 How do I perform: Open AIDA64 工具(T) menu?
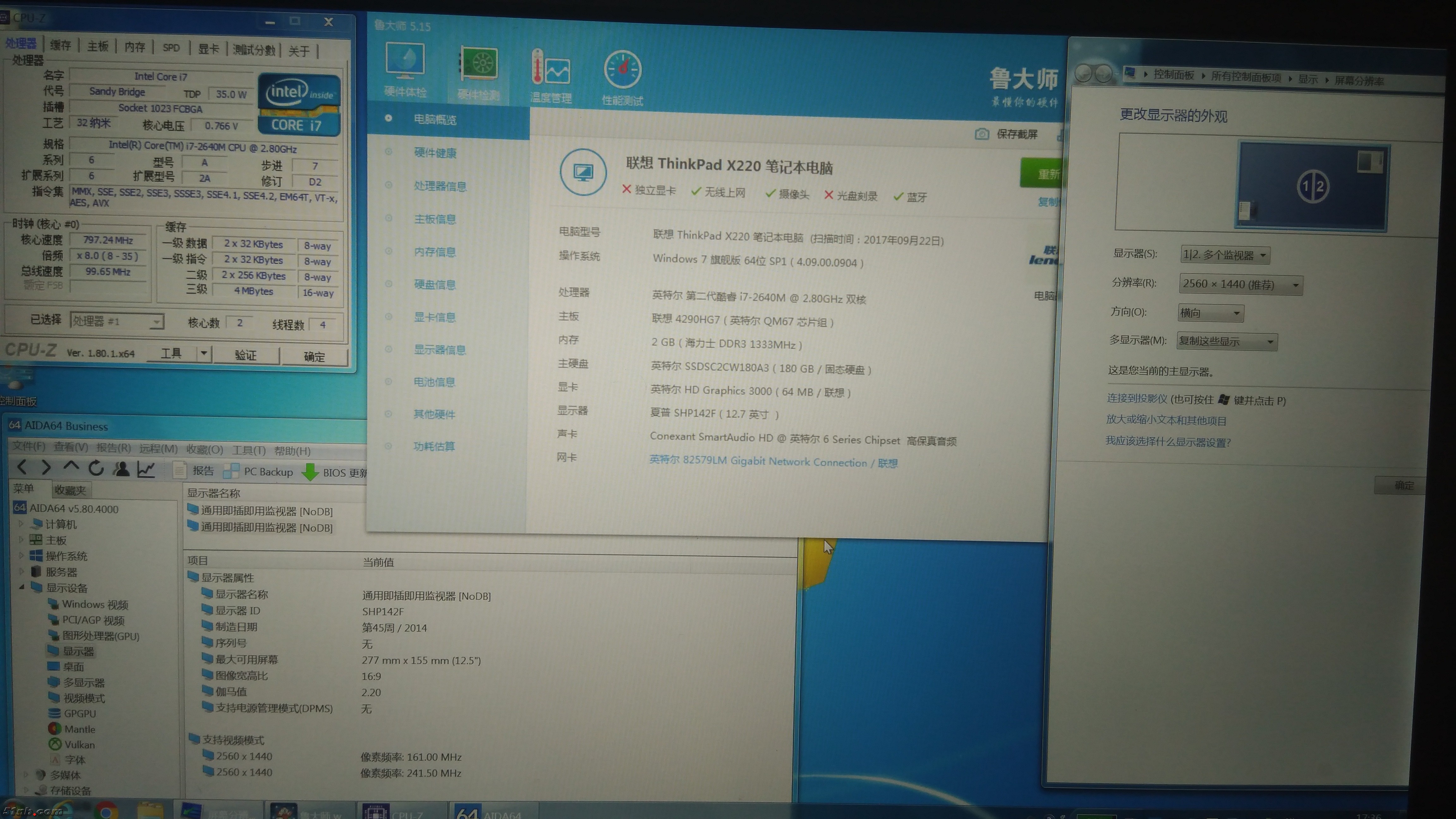click(x=249, y=450)
